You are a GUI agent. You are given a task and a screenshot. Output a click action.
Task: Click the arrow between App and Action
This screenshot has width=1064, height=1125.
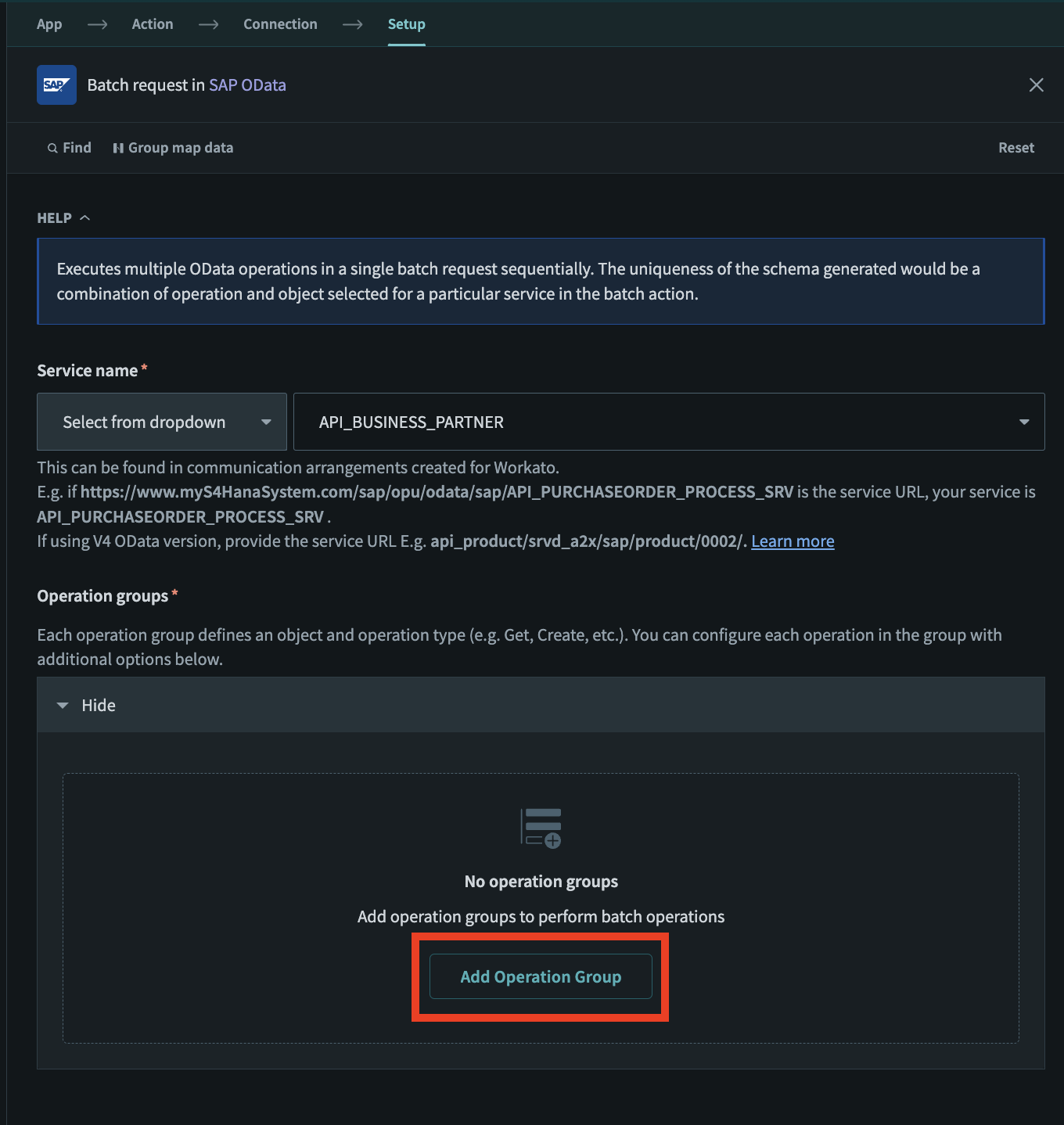97,25
